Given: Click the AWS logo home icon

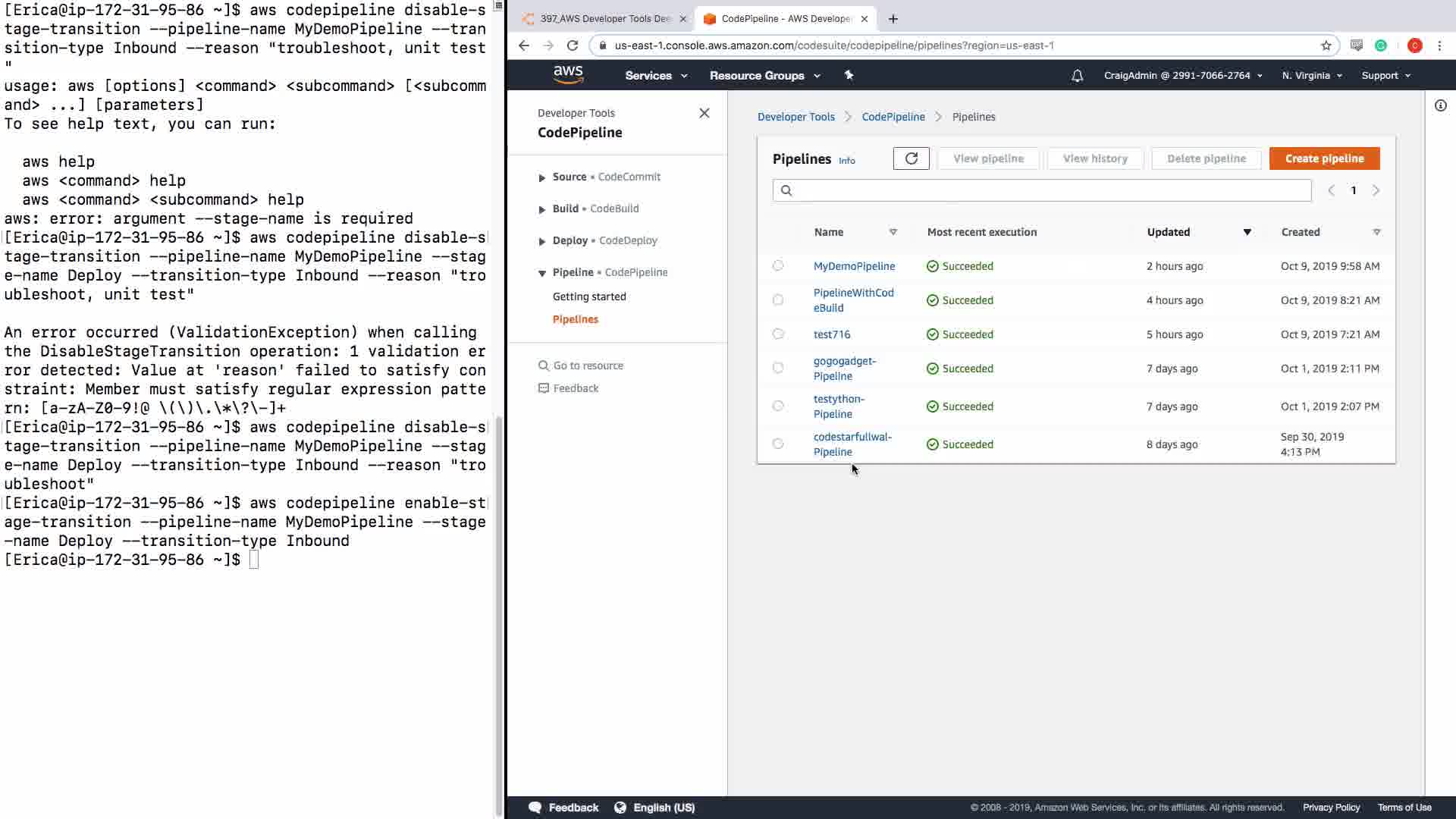Looking at the screenshot, I should click(568, 75).
